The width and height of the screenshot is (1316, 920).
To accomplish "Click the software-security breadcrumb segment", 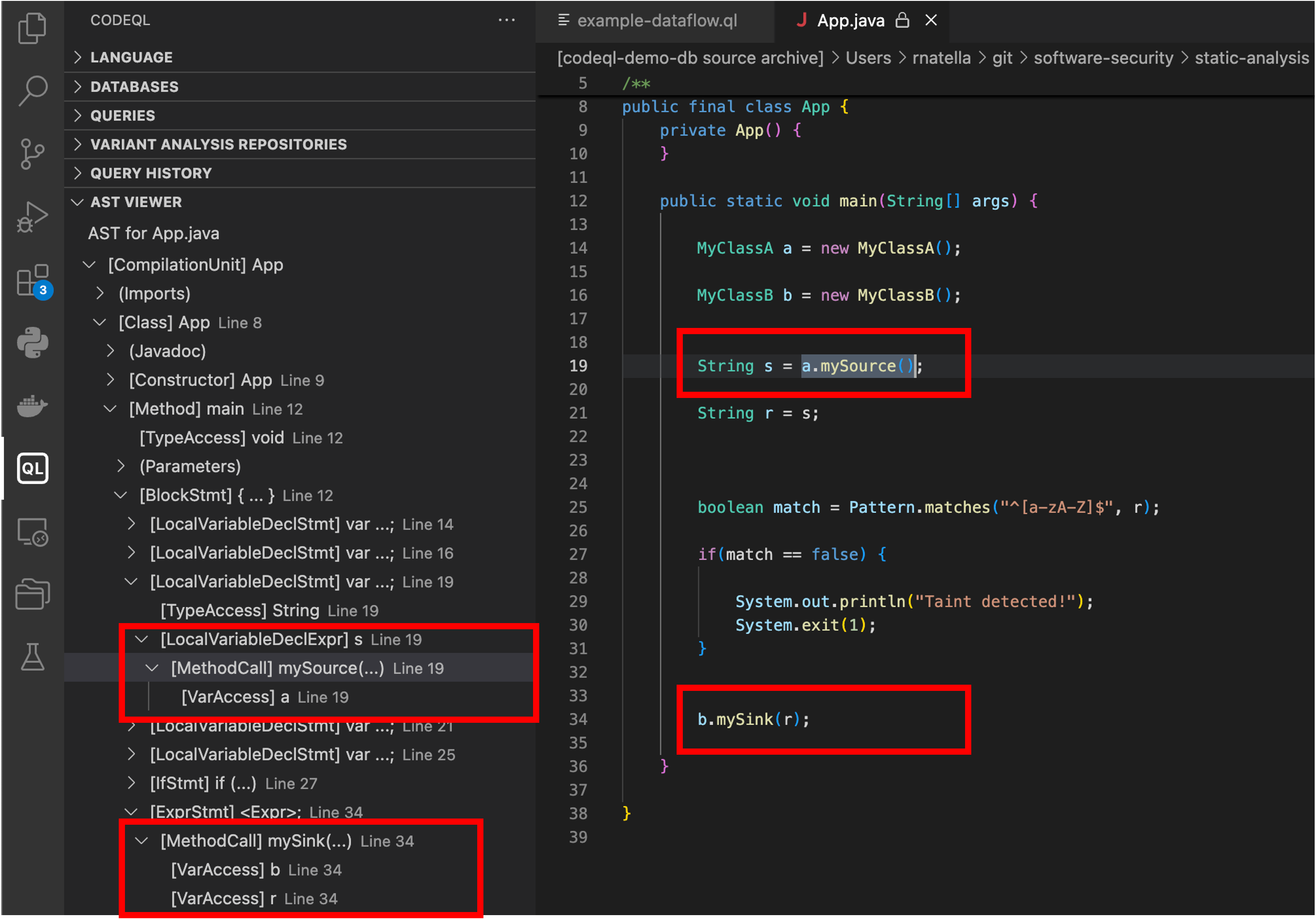I will pos(1103,58).
